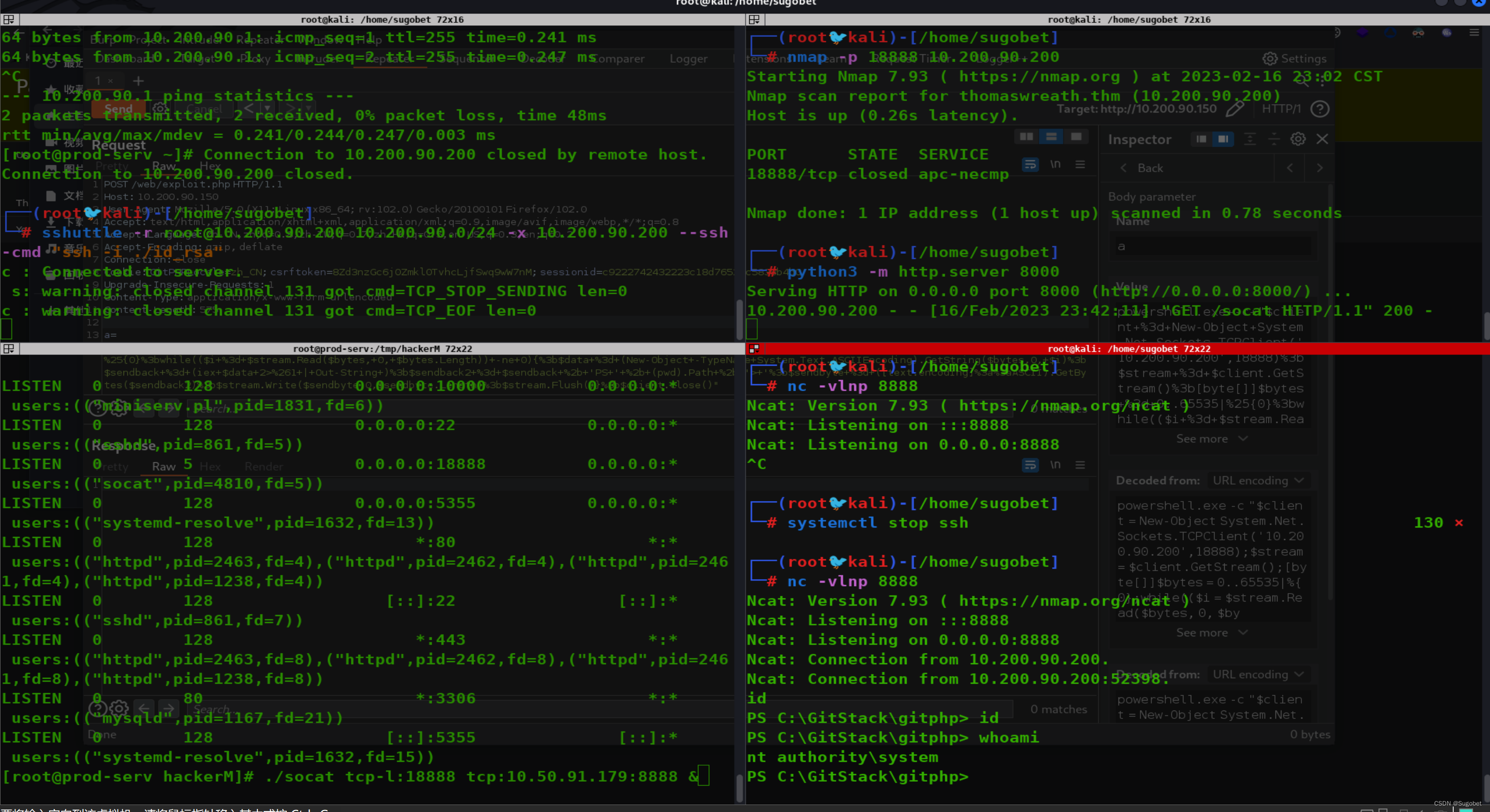Image resolution: width=1490 pixels, height=812 pixels.
Task: Open the browser hamburger menu at top right
Action: tap(1474, 33)
